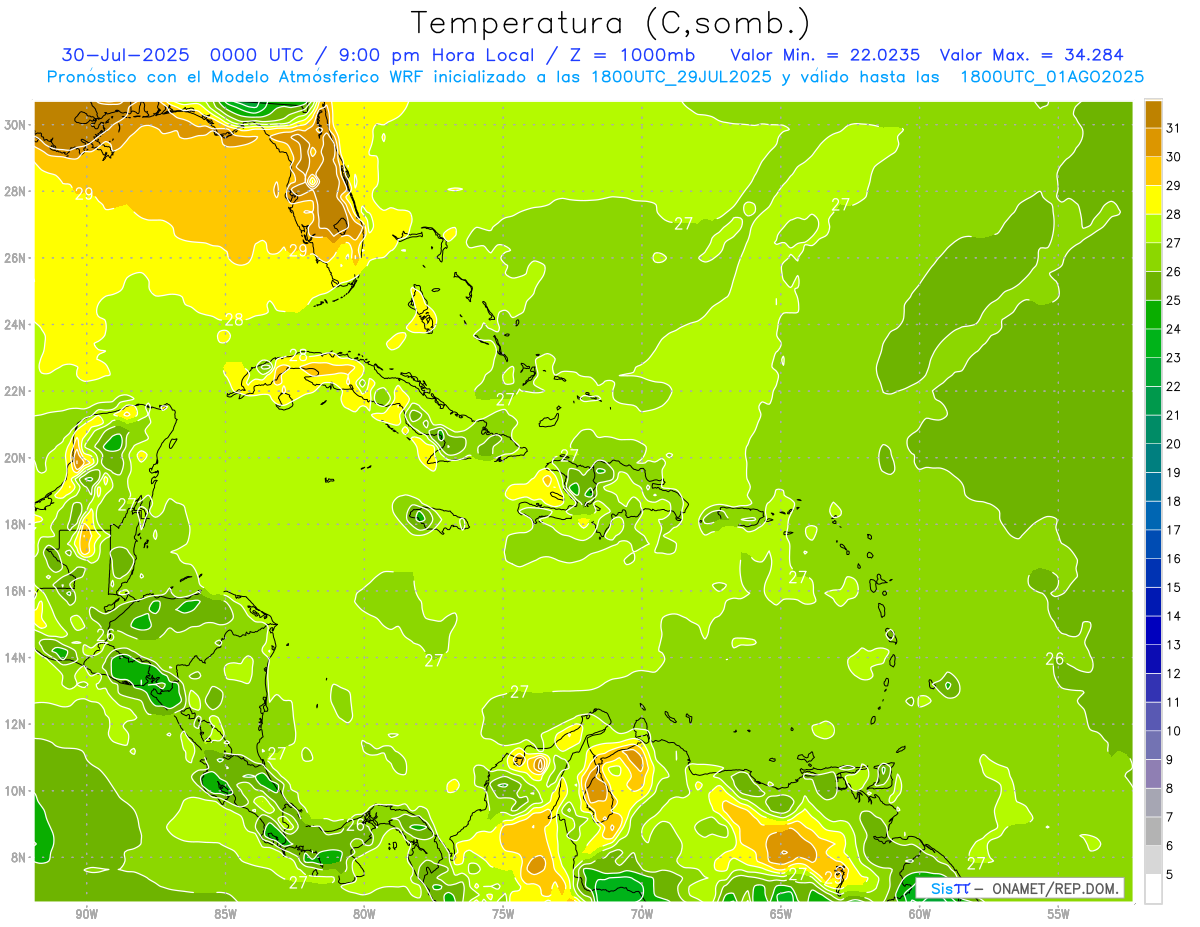Click the colorbar value 25
This screenshot has height=927, width=1200.
1173,300
